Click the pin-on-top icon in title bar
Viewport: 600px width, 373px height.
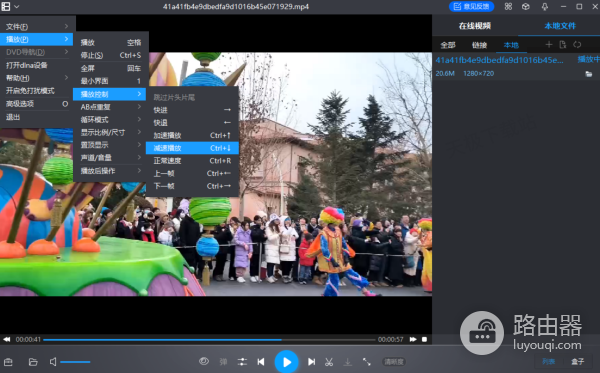pyautogui.click(x=545, y=7)
